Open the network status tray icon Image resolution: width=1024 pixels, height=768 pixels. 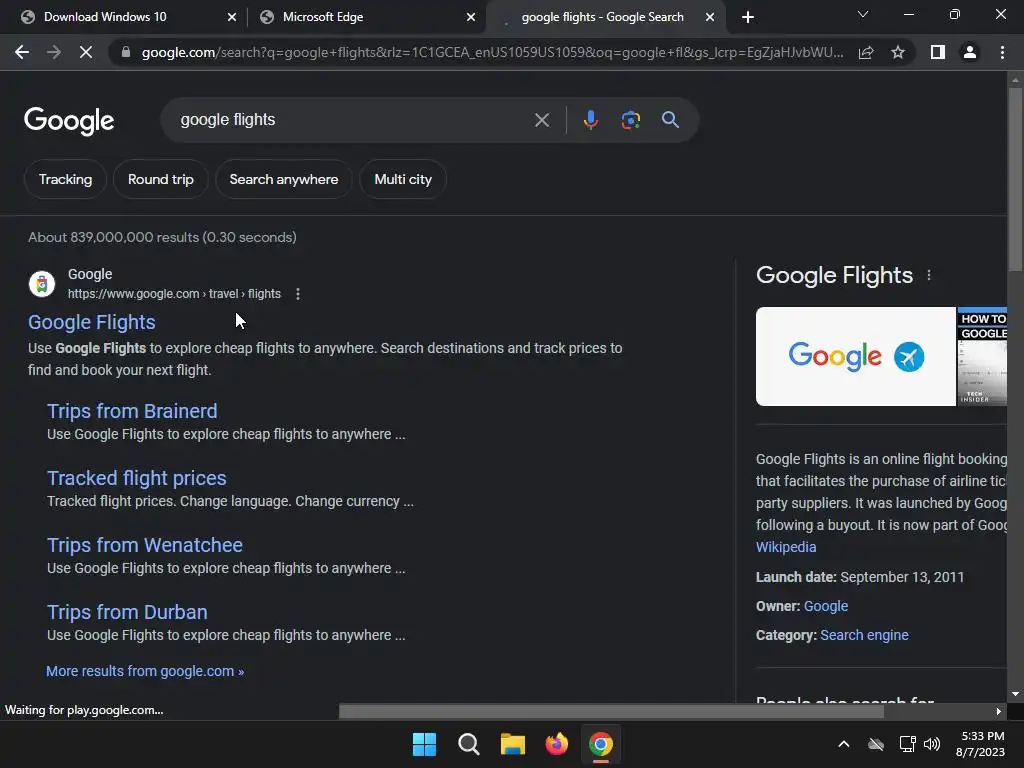907,744
